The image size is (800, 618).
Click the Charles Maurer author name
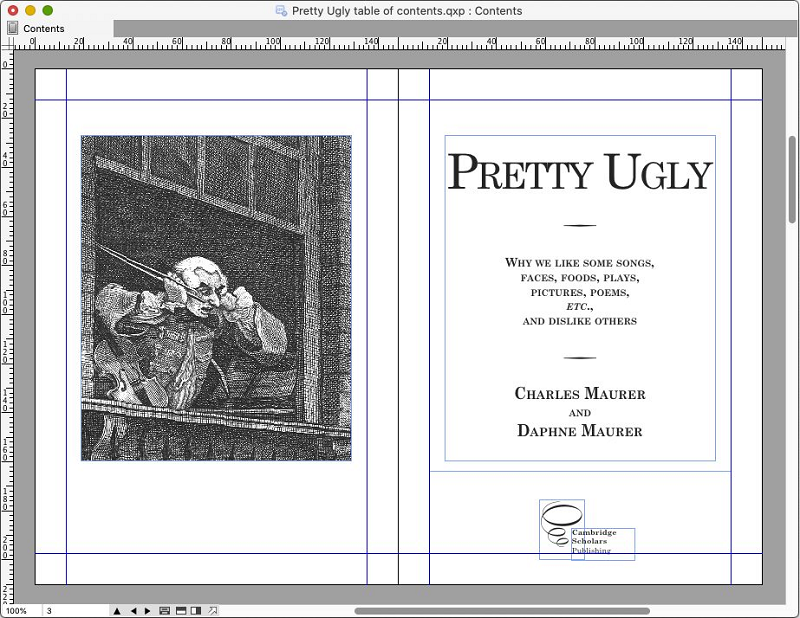coord(579,394)
